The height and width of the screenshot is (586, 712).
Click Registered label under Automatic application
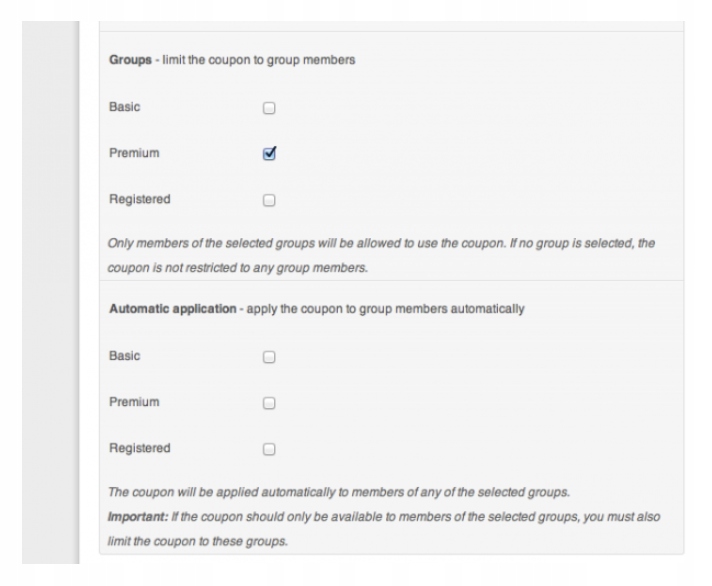click(139, 447)
